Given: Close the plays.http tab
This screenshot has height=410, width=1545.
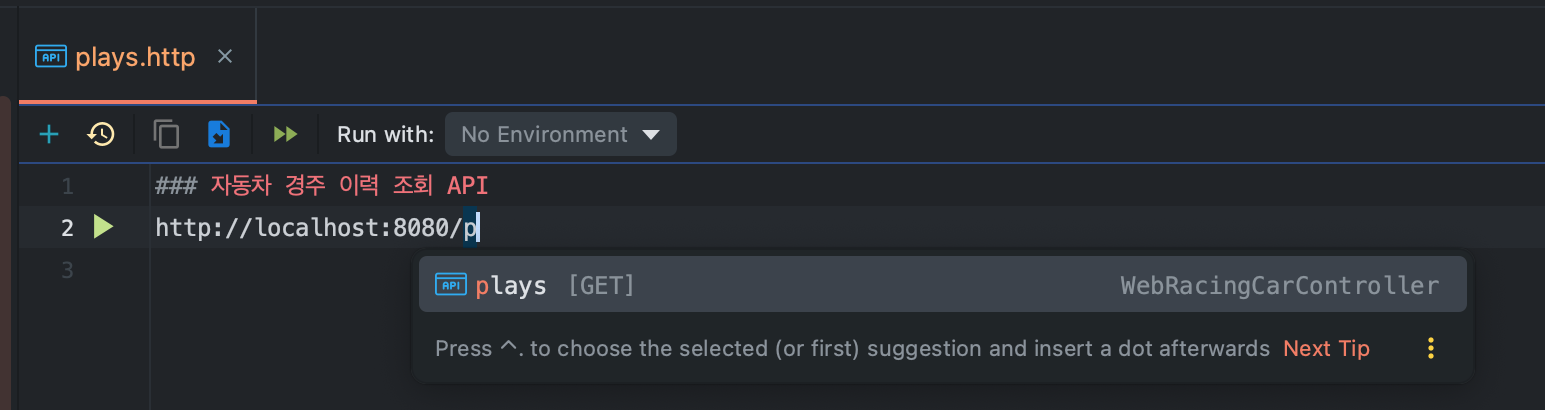Looking at the screenshot, I should tap(225, 56).
